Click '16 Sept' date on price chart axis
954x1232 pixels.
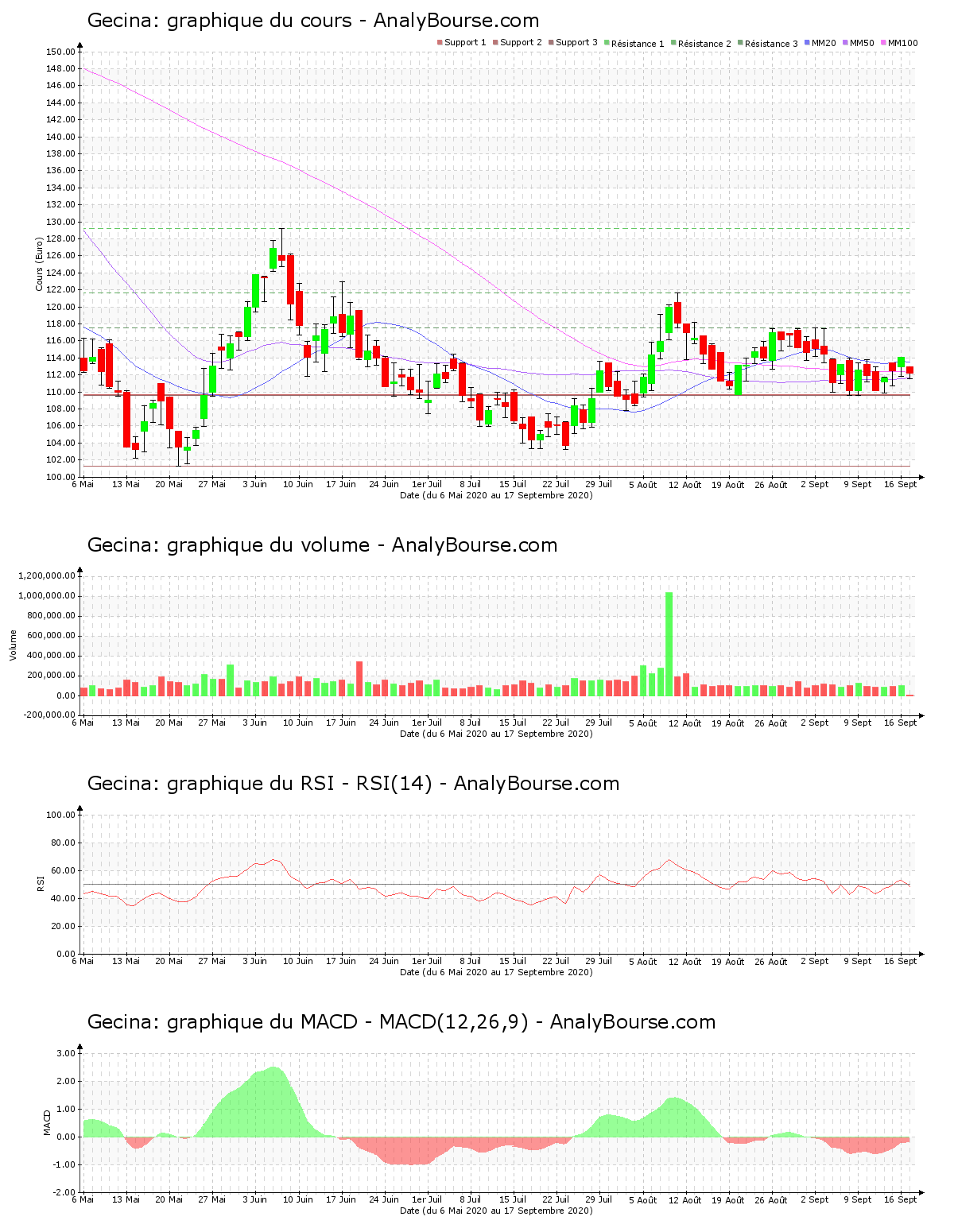901,484
